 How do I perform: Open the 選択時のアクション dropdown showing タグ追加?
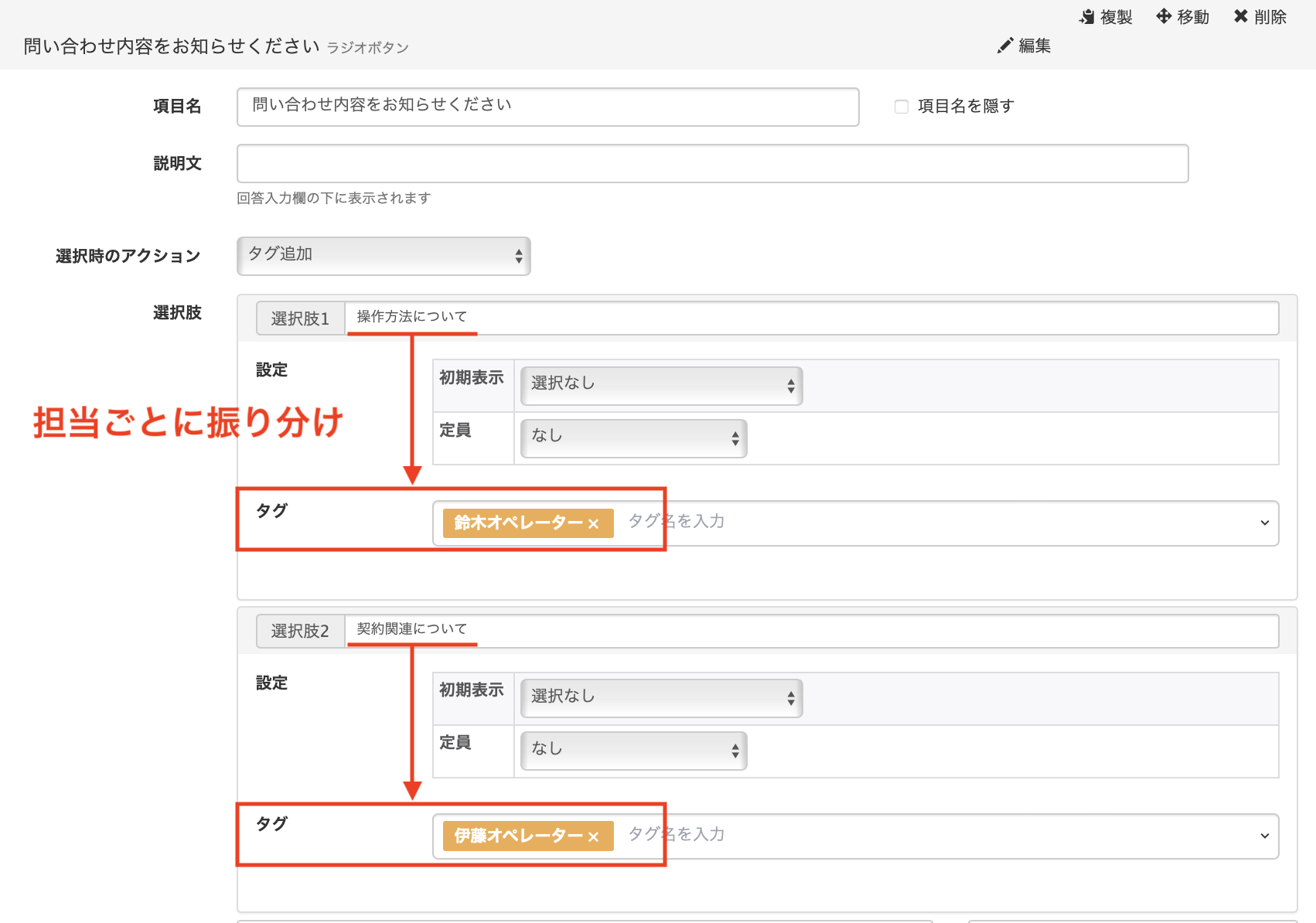click(x=384, y=256)
